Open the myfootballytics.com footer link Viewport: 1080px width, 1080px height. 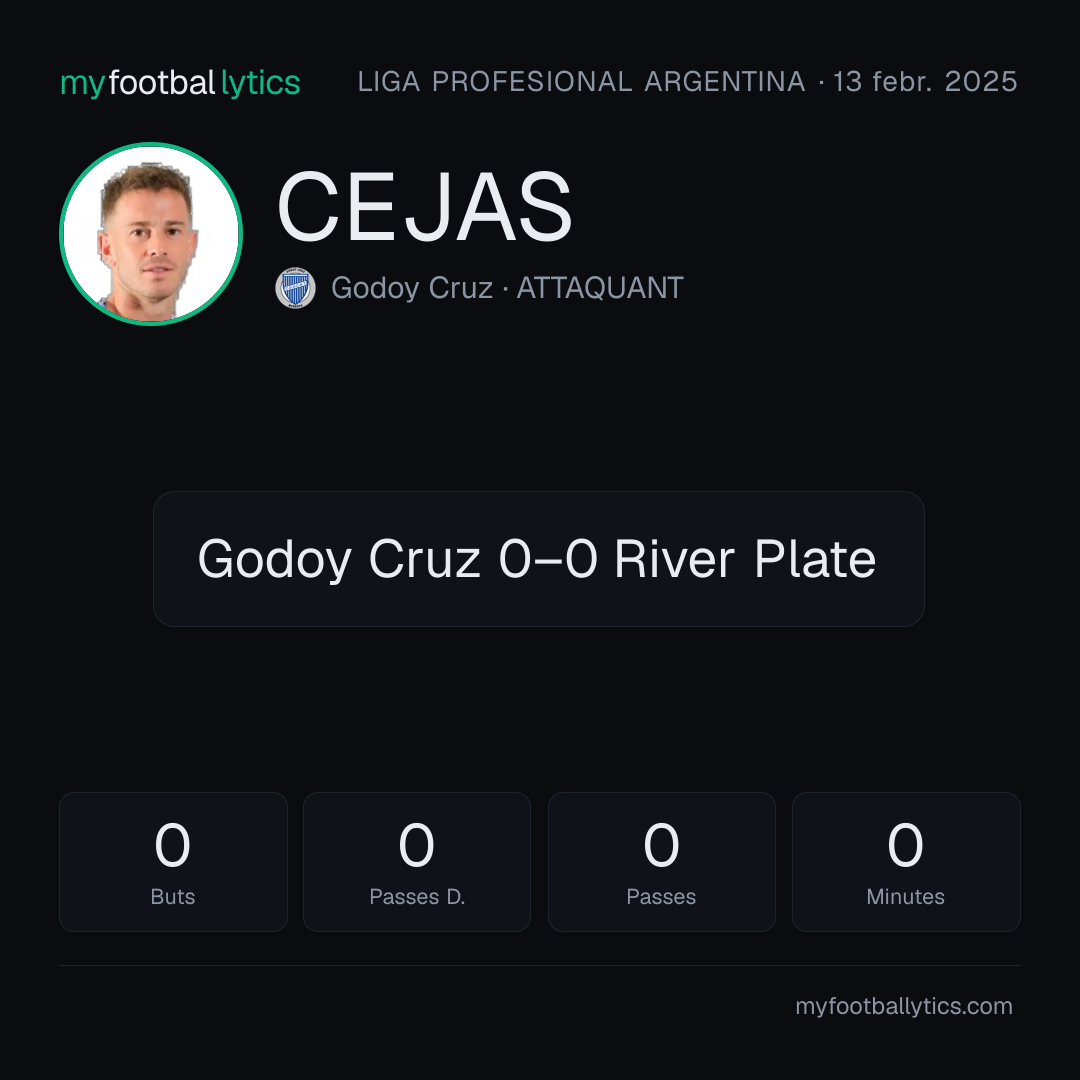(x=904, y=1006)
